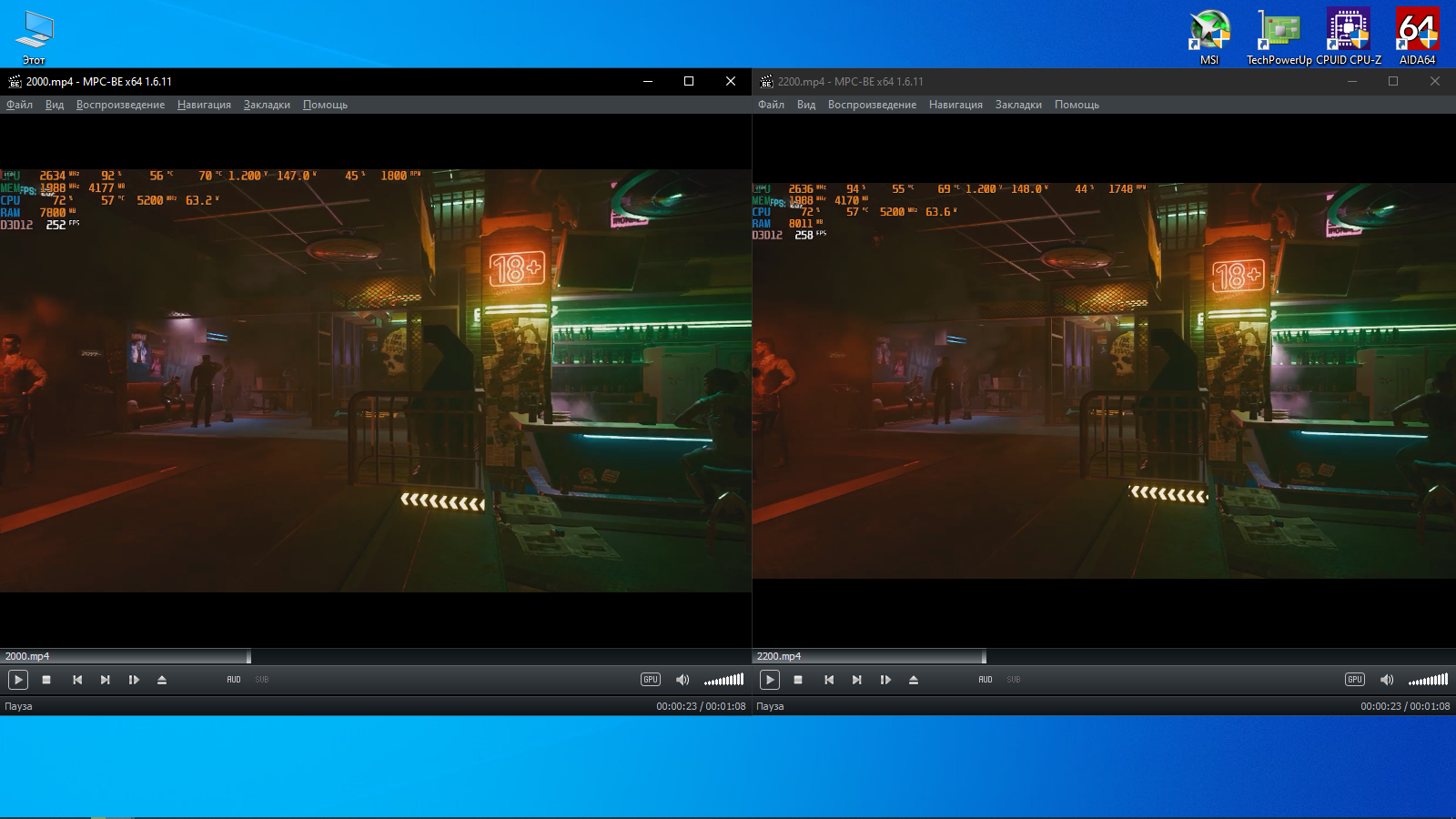Step one frame forward in 2000.mp4 player
Image resolution: width=1456 pixels, height=819 pixels.
coord(134,680)
